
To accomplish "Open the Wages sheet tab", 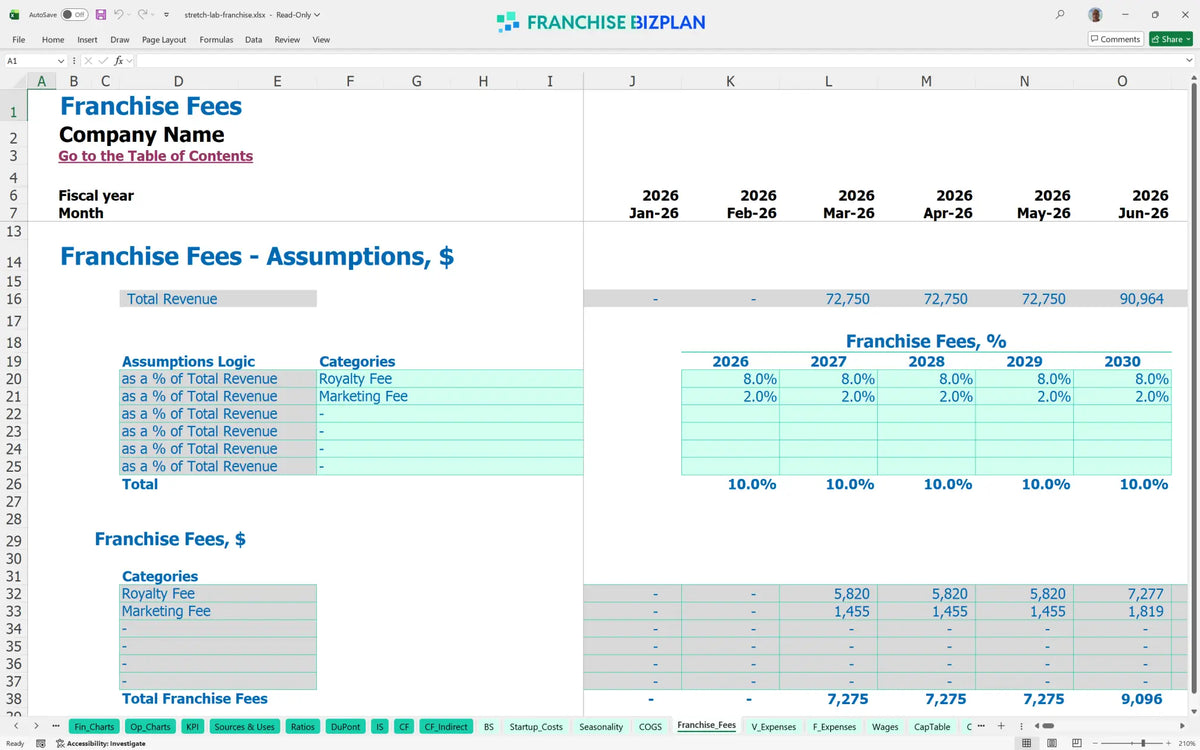I will coord(885,727).
